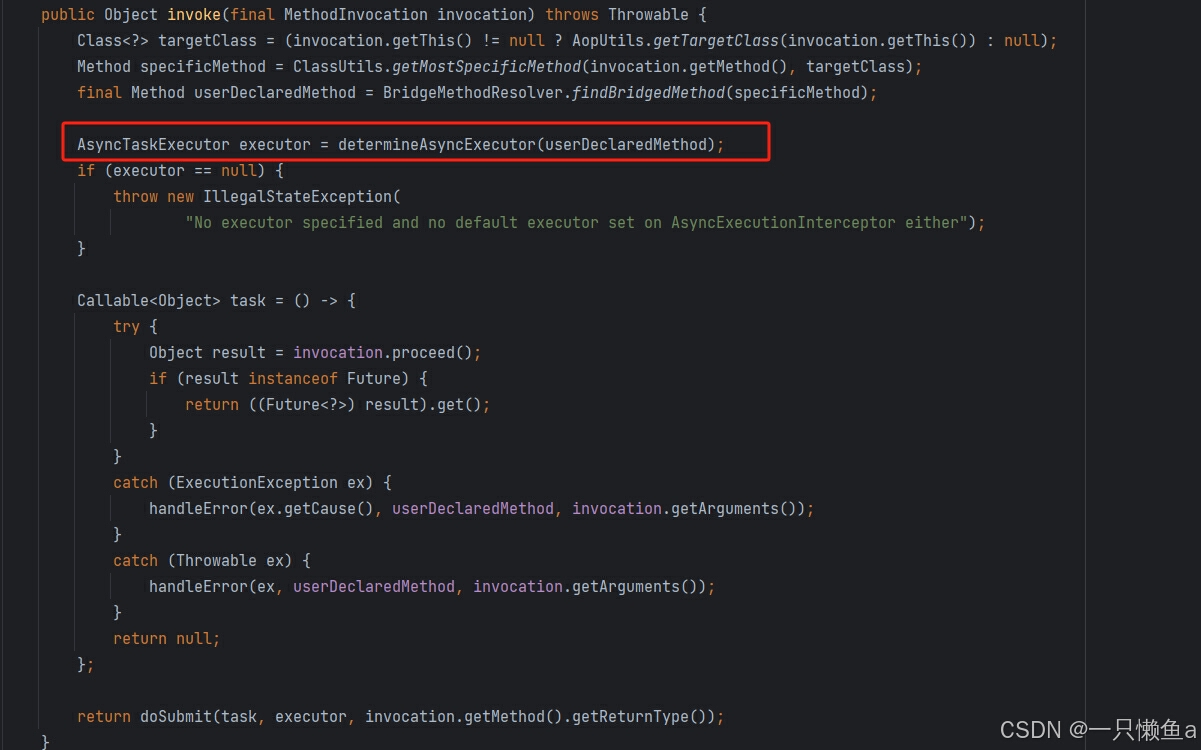This screenshot has height=750, width=1201.
Task: Click the "Object result" variable declaration
Action: (x=207, y=352)
